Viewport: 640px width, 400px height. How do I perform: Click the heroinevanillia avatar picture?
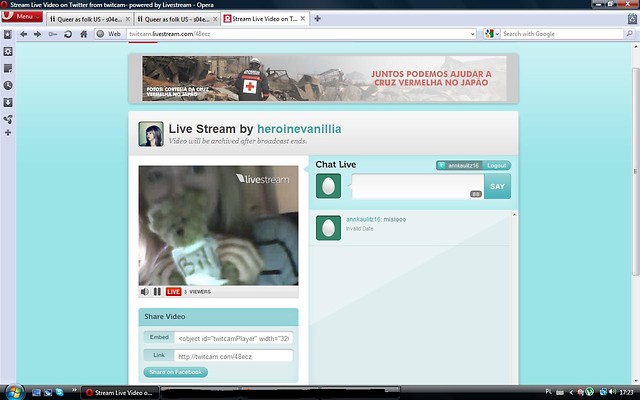click(151, 134)
